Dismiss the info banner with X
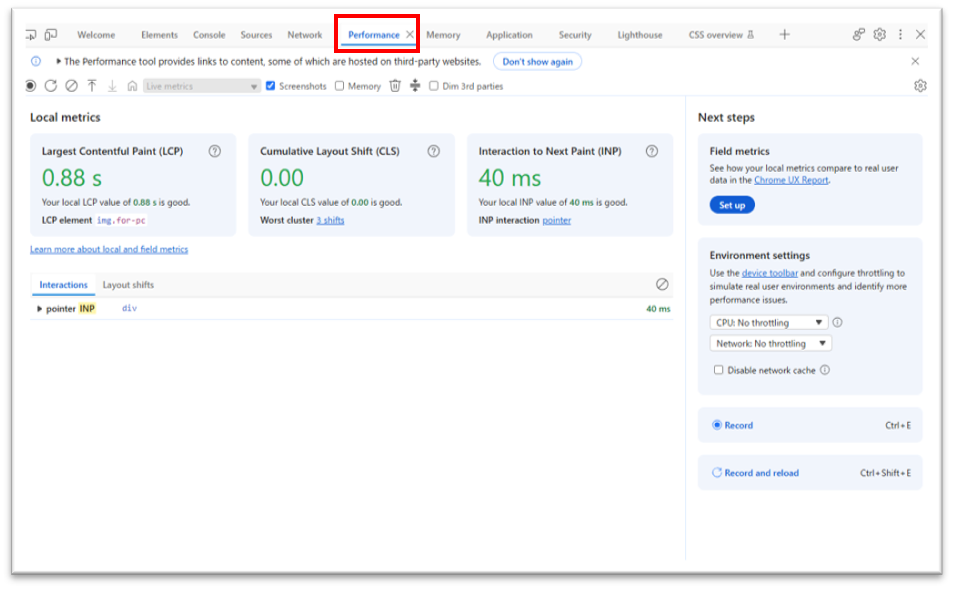Viewport: 953px width, 589px height. click(x=915, y=61)
